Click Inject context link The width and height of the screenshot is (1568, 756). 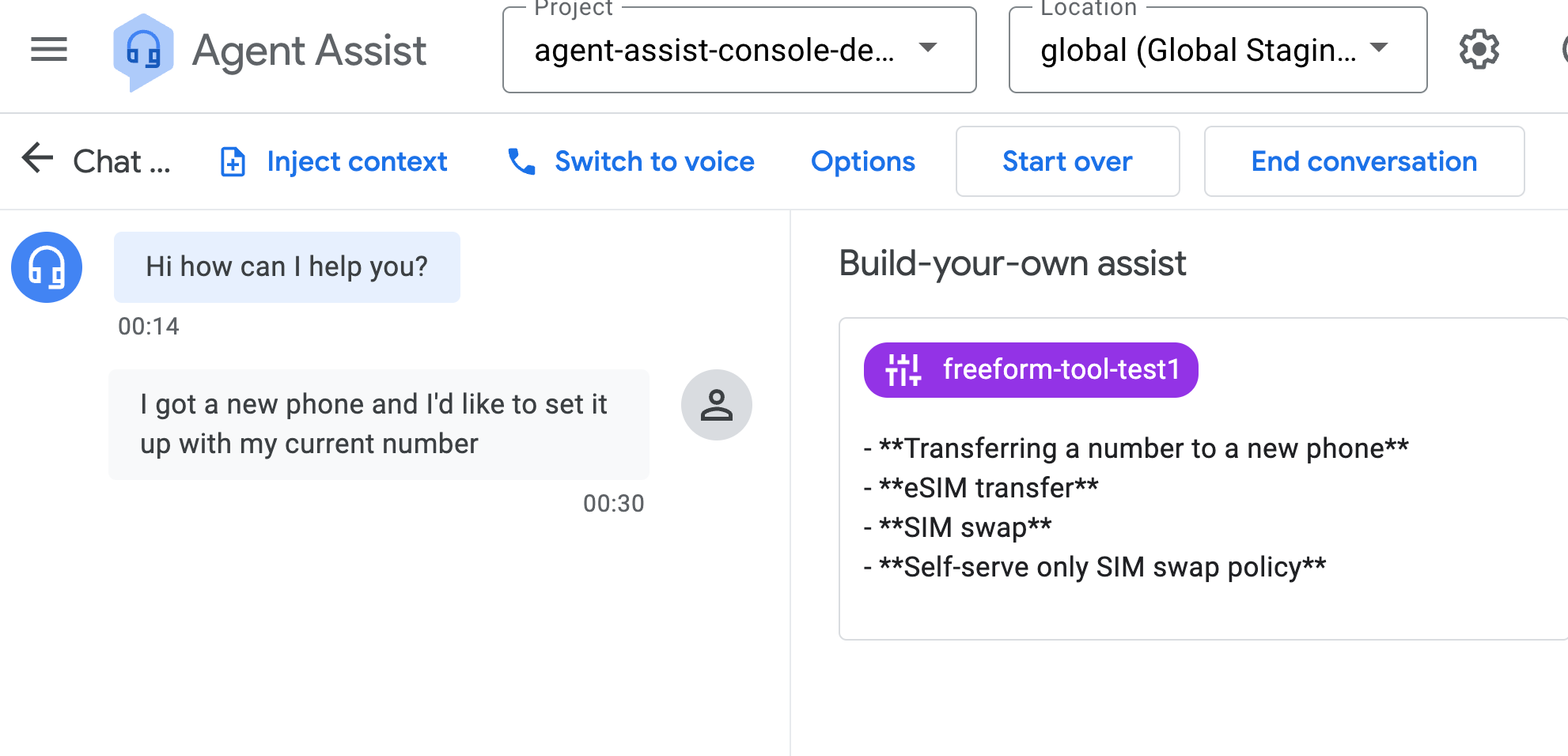point(357,161)
